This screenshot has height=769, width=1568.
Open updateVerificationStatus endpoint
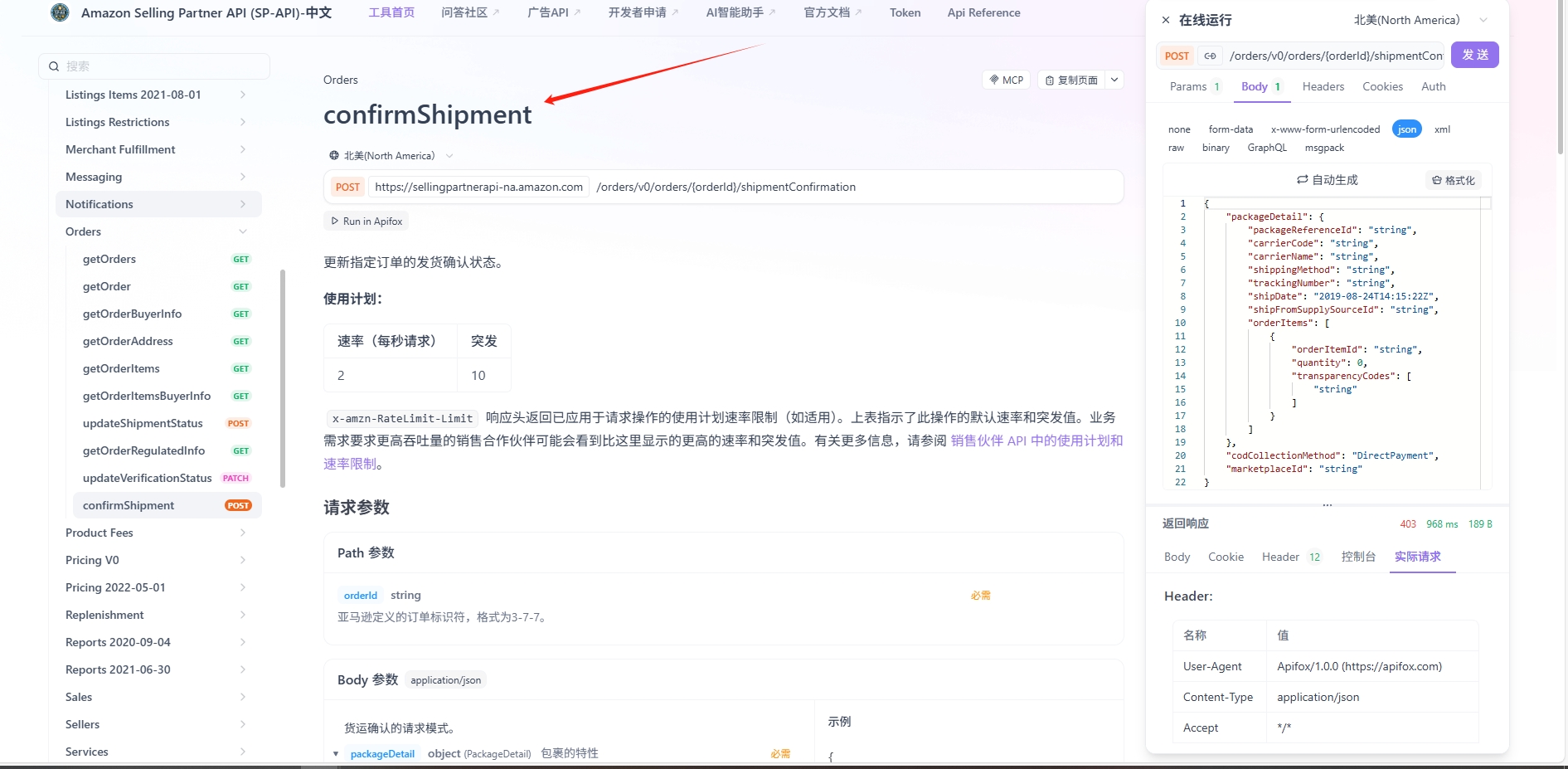pyautogui.click(x=167, y=478)
